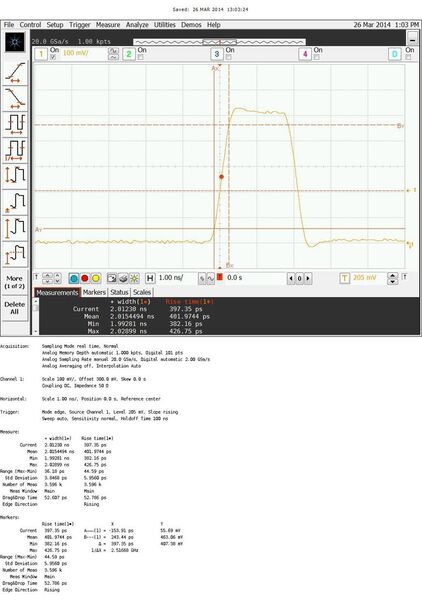Click the fall time measurement icon
This screenshot has height=600, width=422.
coord(15,98)
